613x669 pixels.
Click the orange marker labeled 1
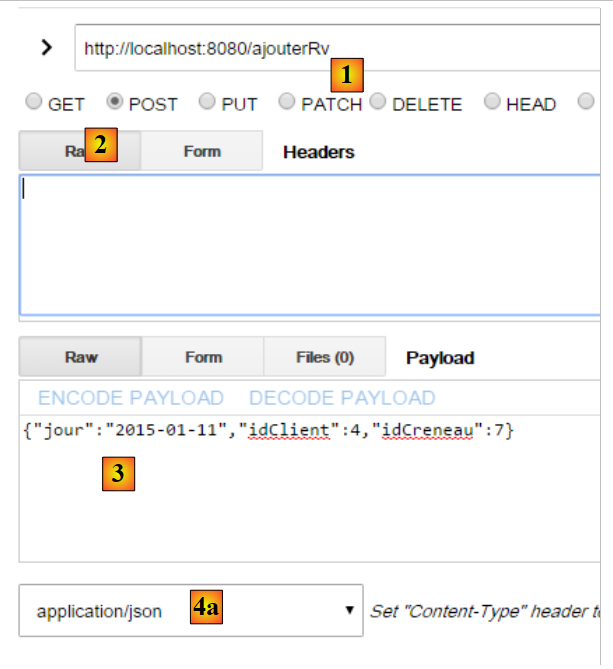[x=347, y=74]
